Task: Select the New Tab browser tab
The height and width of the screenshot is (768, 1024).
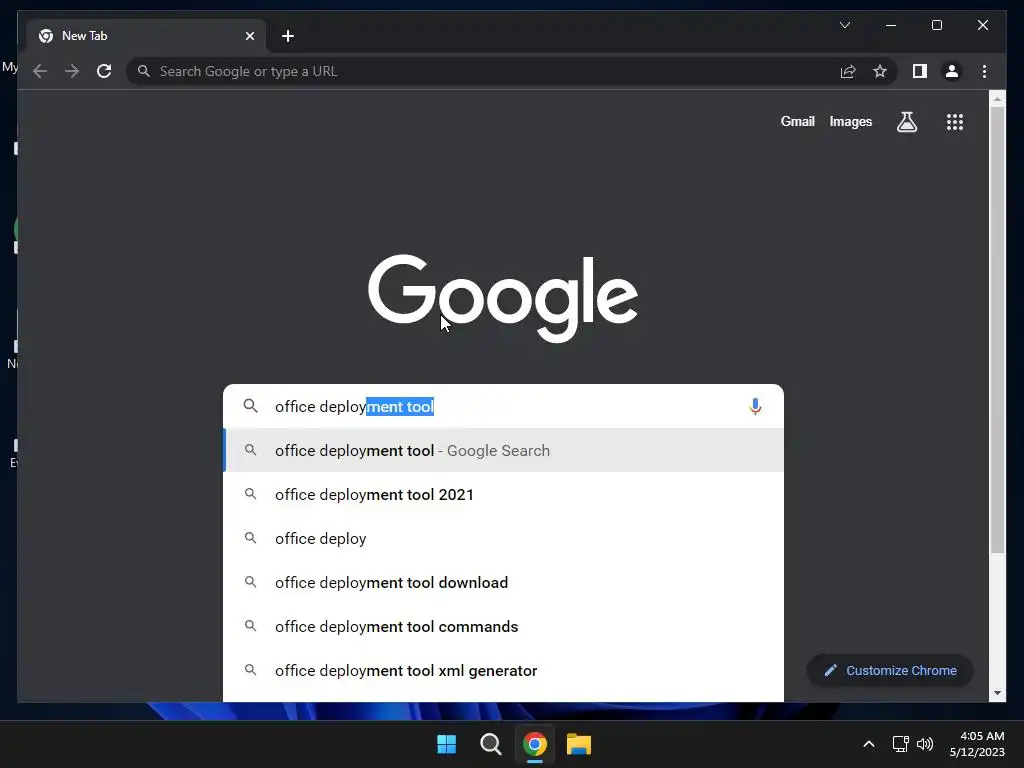Action: [x=146, y=36]
